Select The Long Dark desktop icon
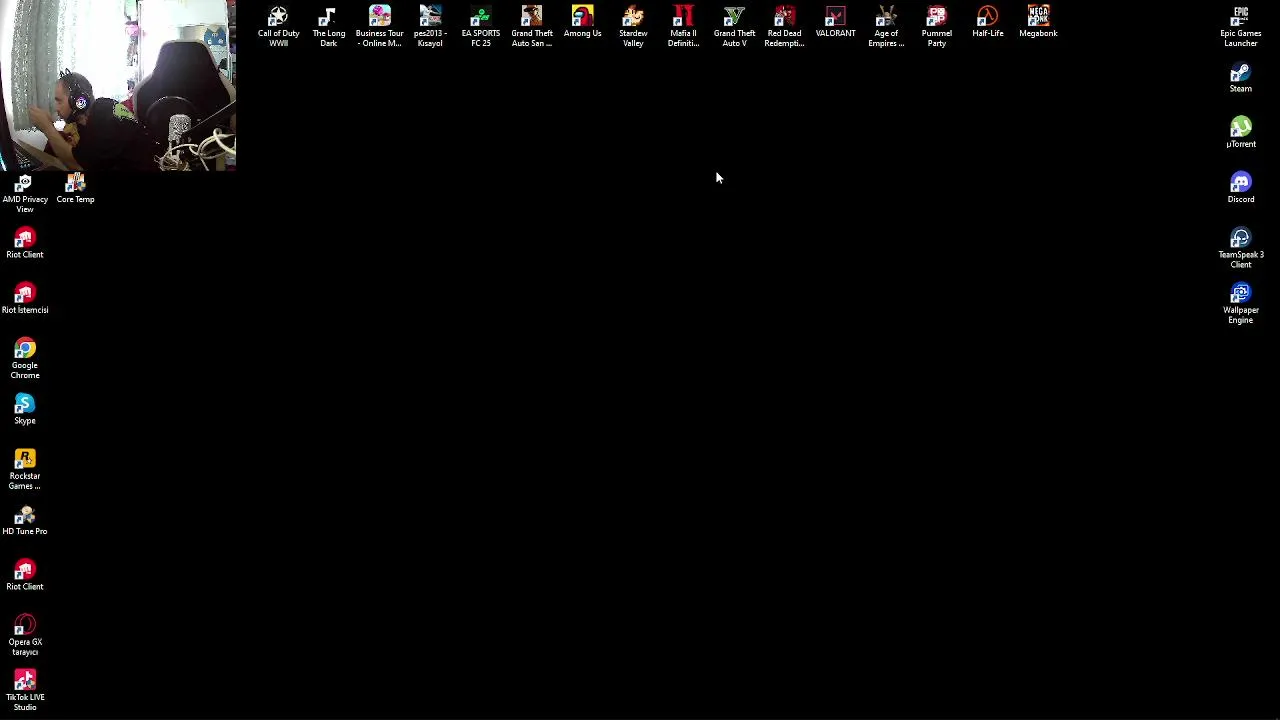Screen dimensions: 1280x720 (328, 27)
